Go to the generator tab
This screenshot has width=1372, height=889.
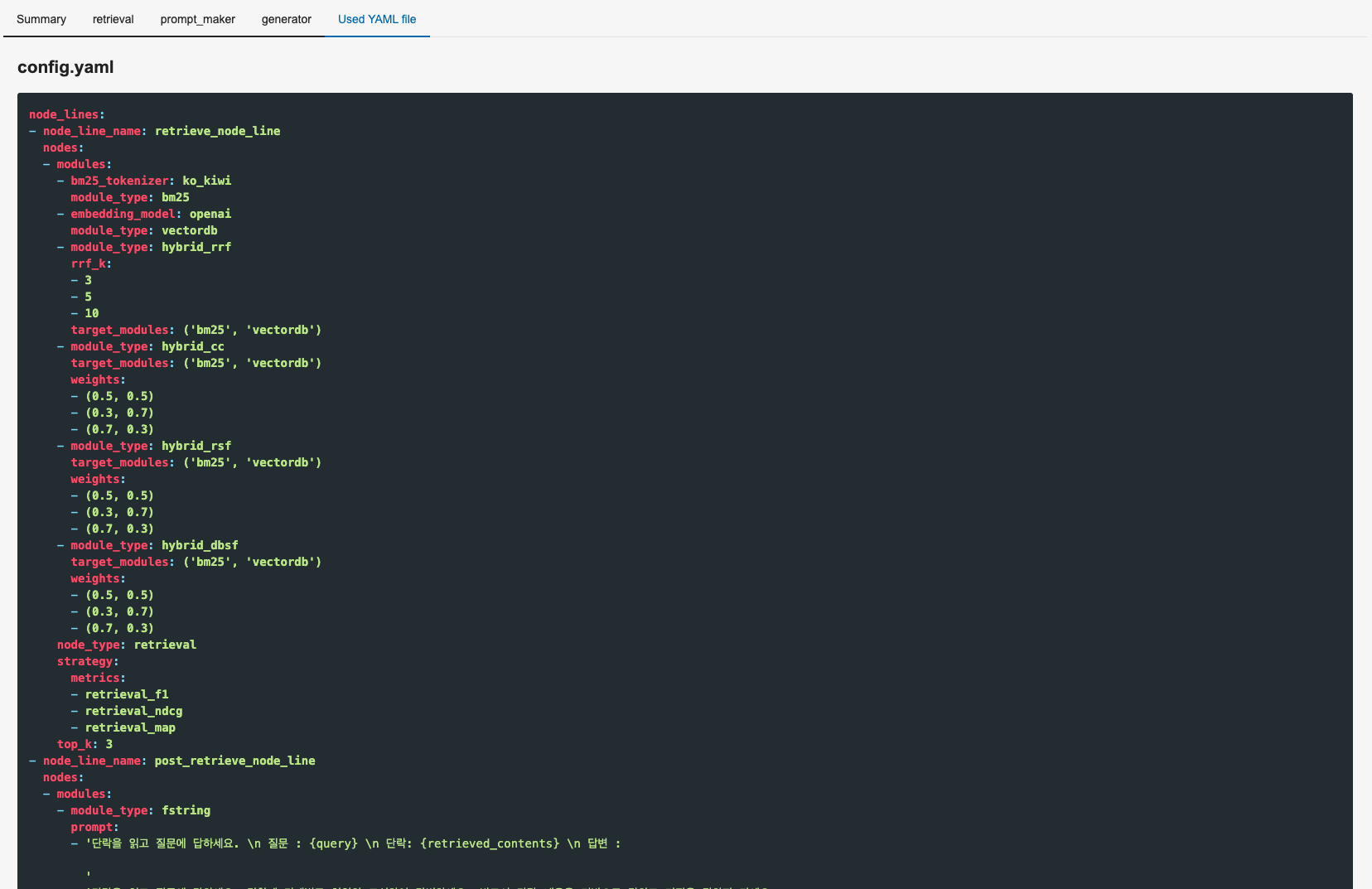click(287, 19)
